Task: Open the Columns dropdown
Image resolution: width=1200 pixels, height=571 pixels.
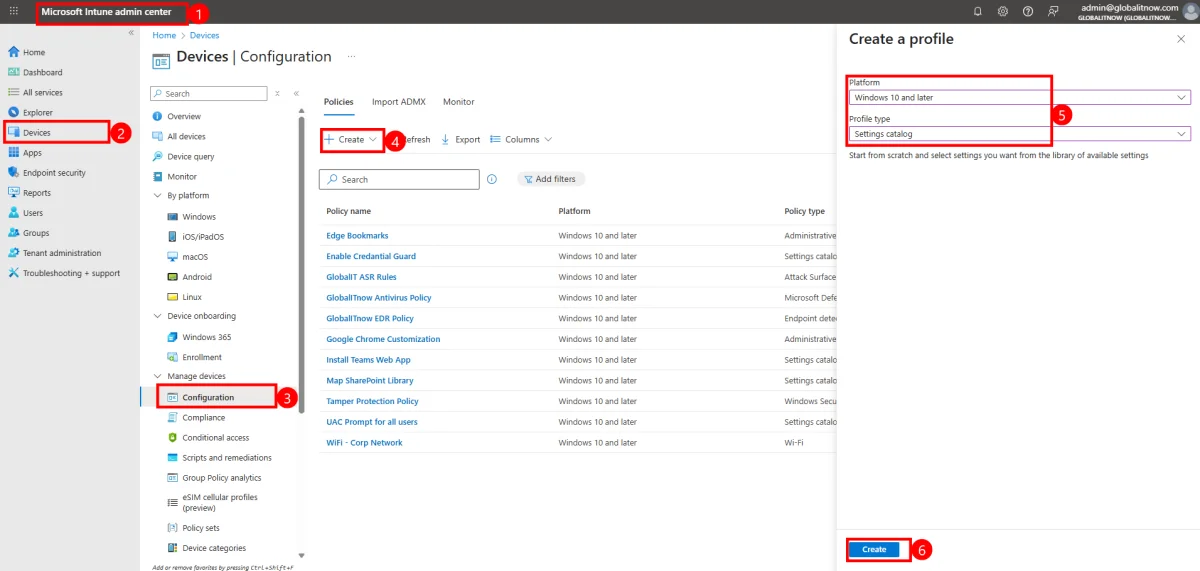Action: tap(521, 140)
